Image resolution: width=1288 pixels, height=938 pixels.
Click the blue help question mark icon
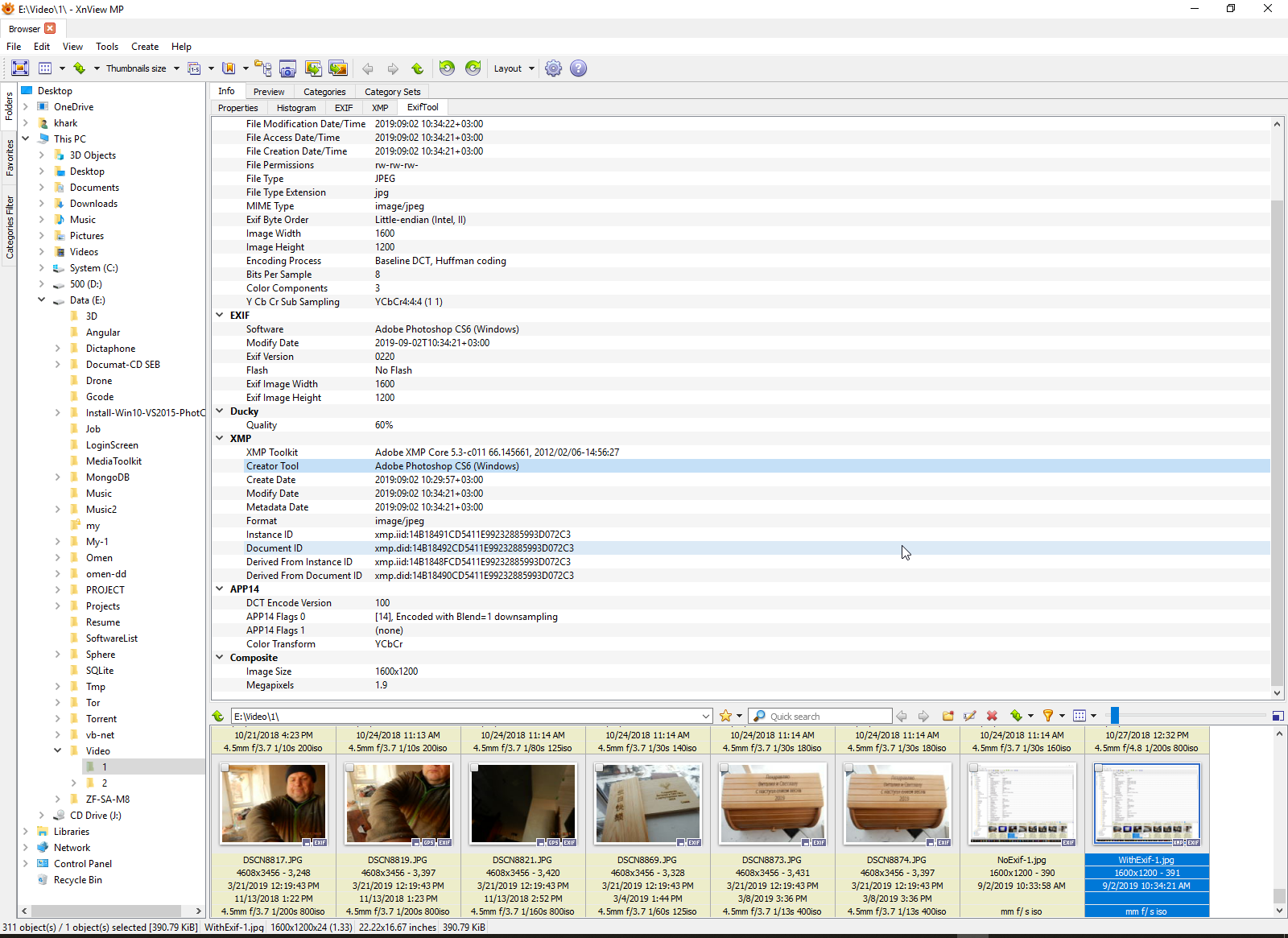click(578, 68)
